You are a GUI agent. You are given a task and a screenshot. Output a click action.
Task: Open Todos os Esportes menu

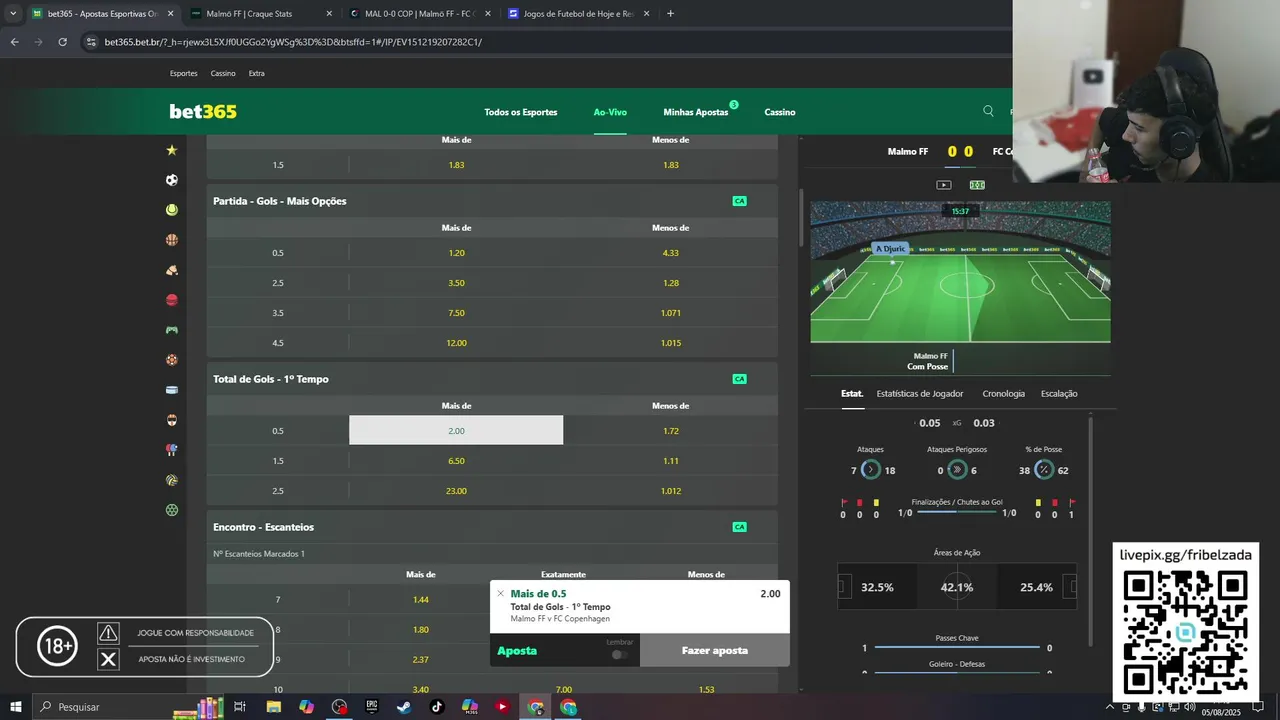(521, 112)
